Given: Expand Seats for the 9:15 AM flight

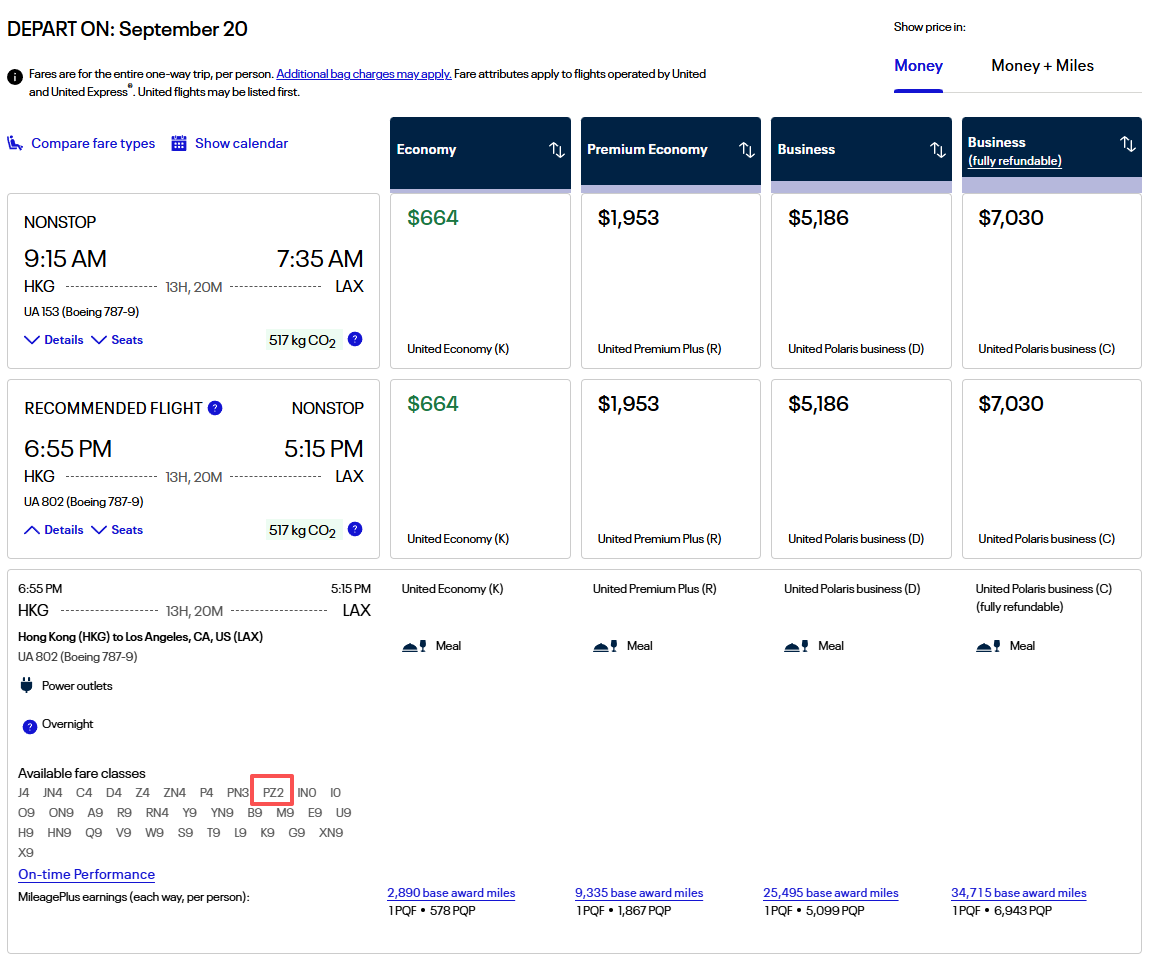Looking at the screenshot, I should pyautogui.click(x=117, y=340).
